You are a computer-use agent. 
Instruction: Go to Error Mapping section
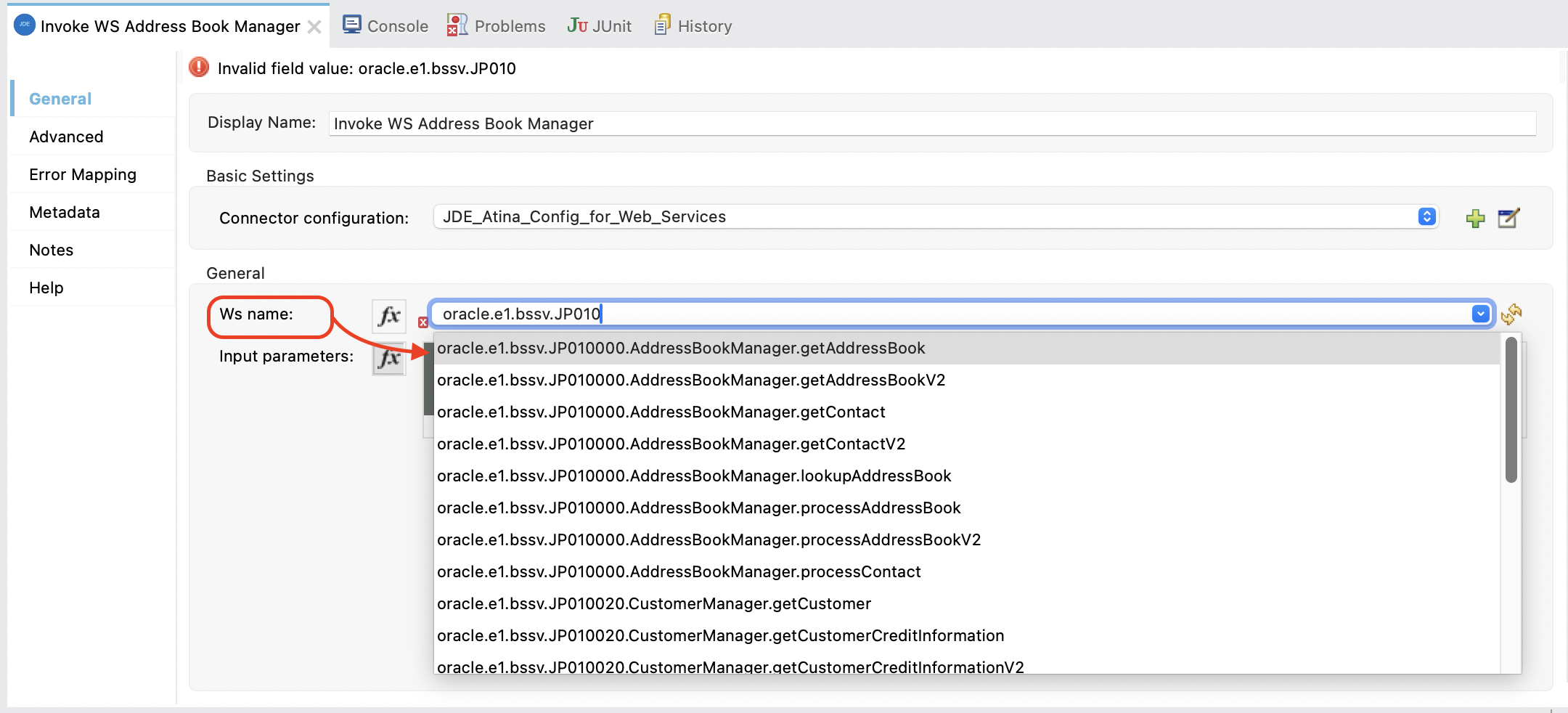(83, 174)
